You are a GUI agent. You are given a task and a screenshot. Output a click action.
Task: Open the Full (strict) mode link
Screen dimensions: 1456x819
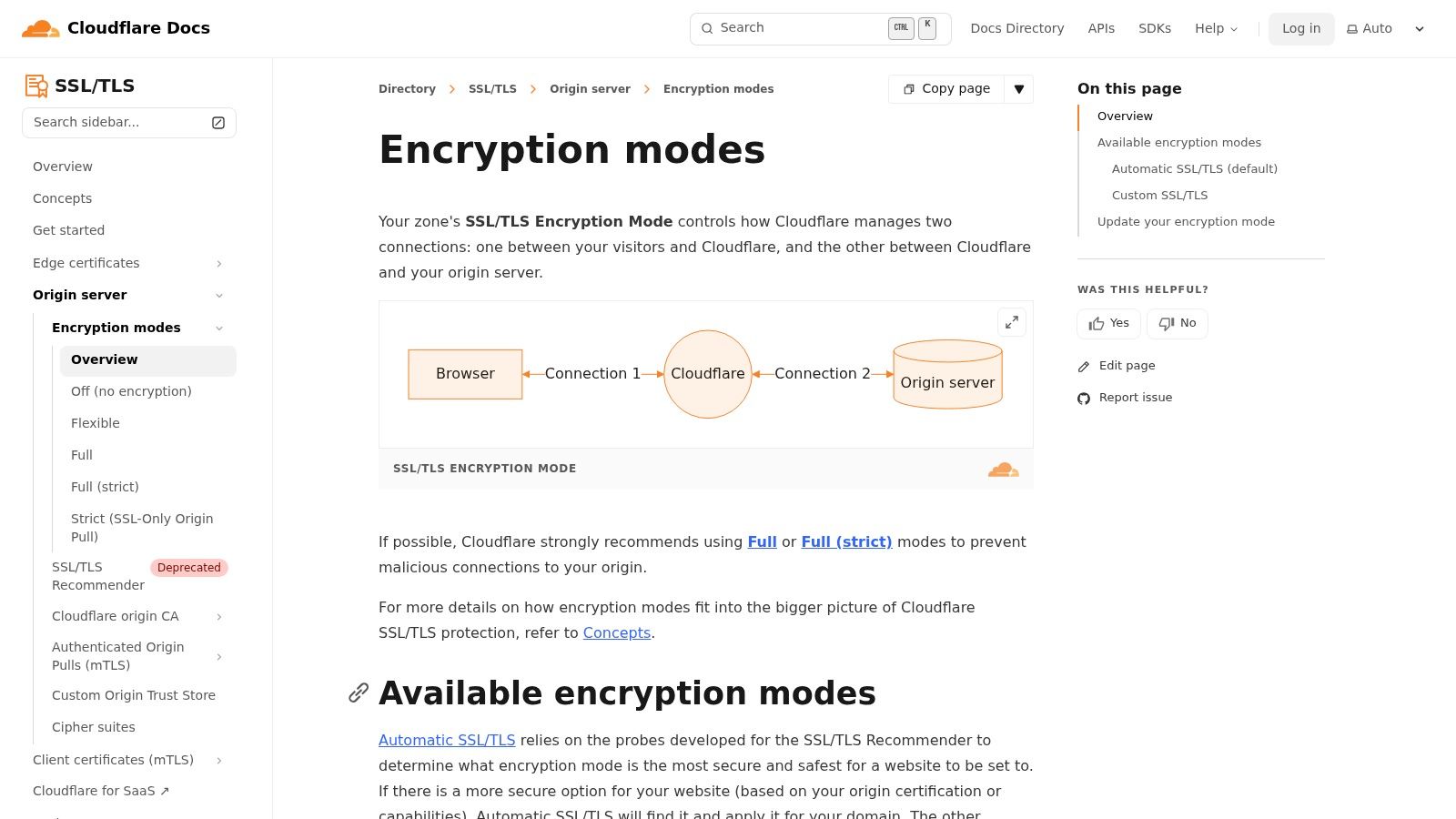(x=846, y=541)
